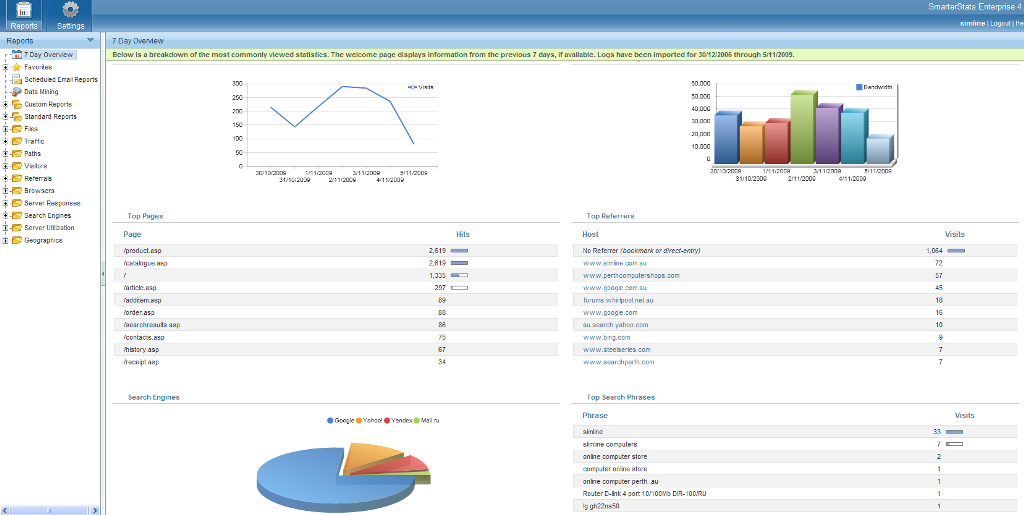The width and height of the screenshot is (1024, 515).
Task: Open the /catalogue.asp page link
Action: pos(145,263)
